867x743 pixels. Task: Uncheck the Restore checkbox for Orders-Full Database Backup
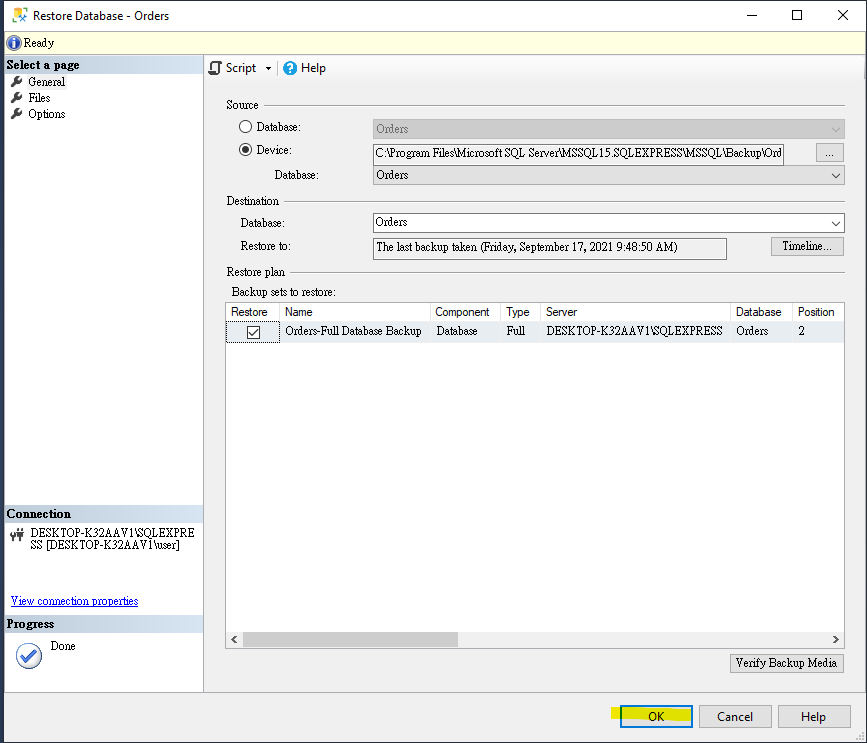point(251,331)
